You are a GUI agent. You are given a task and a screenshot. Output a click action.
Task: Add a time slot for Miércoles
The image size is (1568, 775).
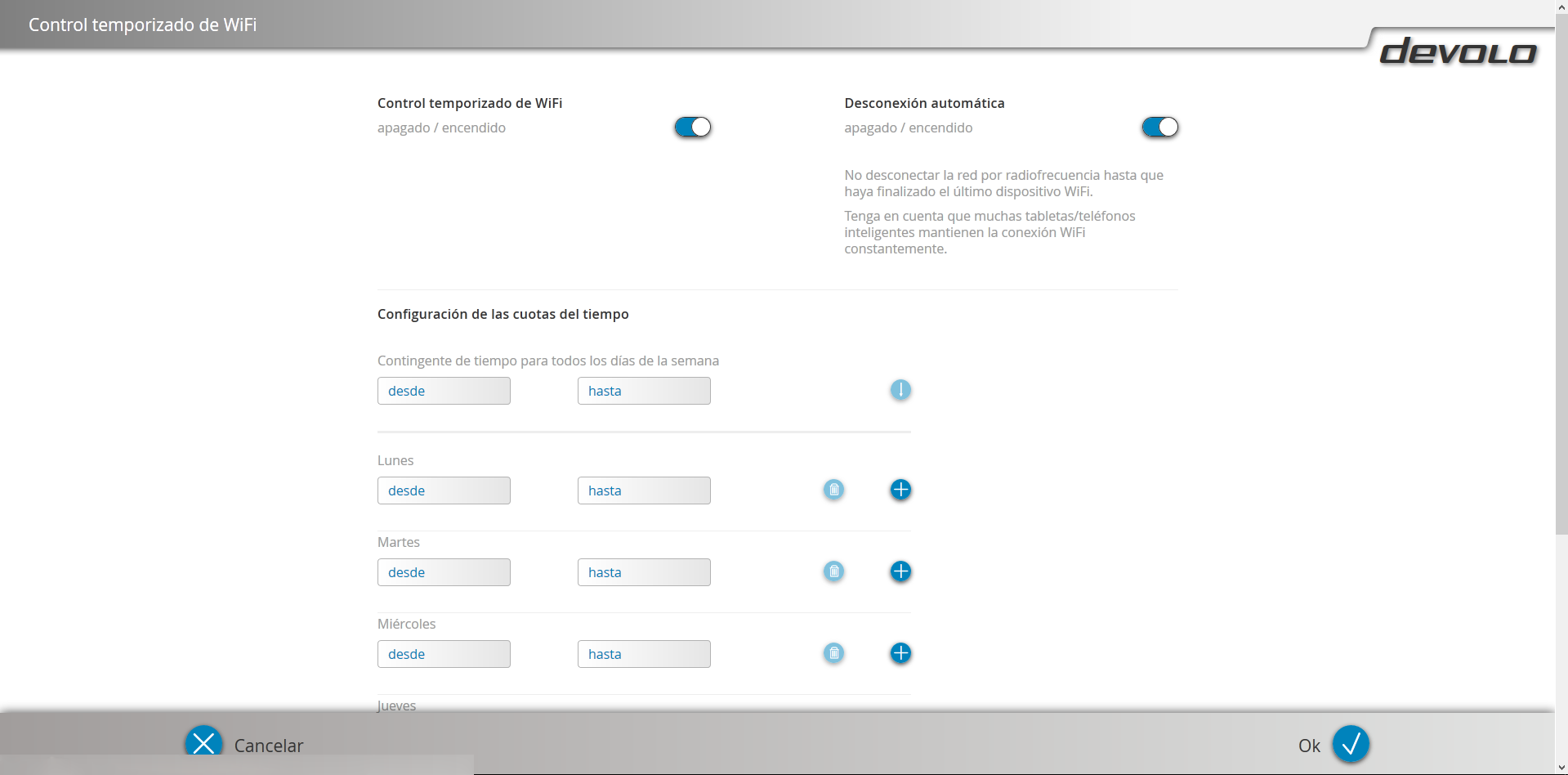900,654
